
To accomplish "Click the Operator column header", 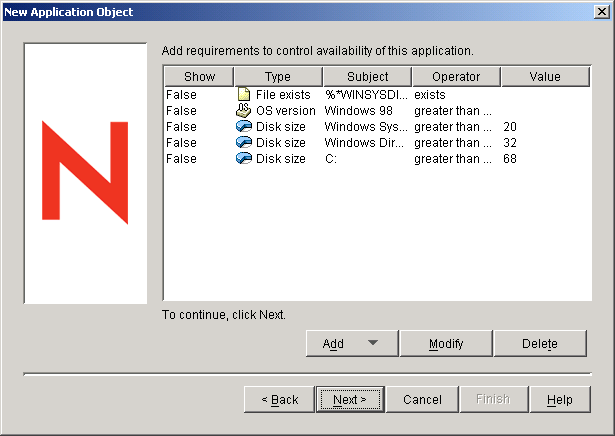I will pos(456,77).
